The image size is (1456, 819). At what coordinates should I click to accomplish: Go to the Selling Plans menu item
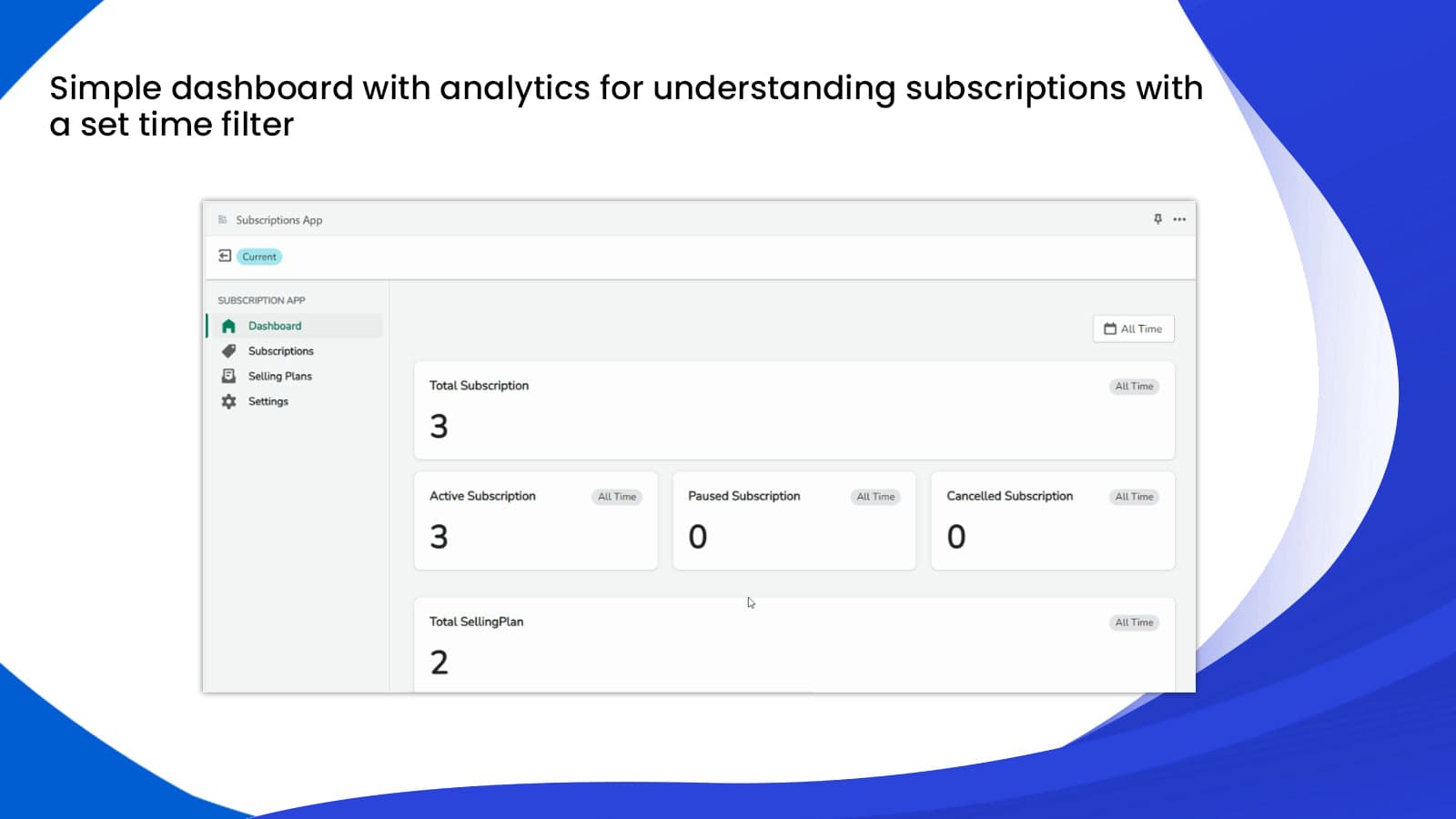[x=279, y=376]
